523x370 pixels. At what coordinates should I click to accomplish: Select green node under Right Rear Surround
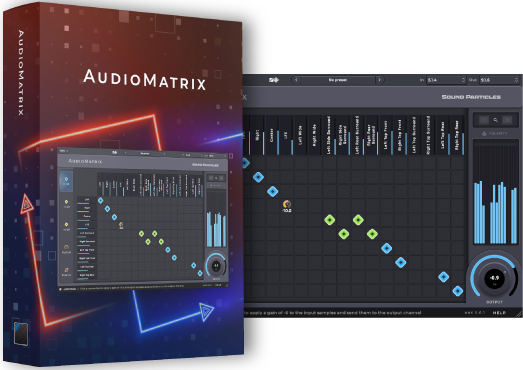[x=372, y=234]
